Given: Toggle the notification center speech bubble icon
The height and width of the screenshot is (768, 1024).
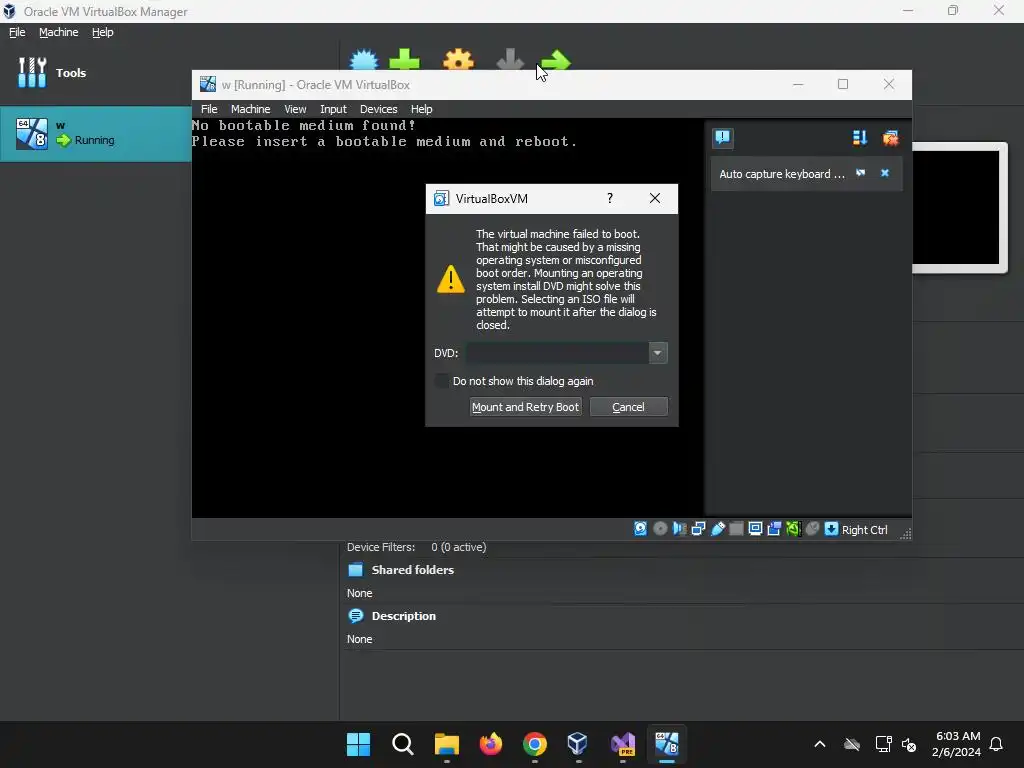Looking at the screenshot, I should [723, 137].
